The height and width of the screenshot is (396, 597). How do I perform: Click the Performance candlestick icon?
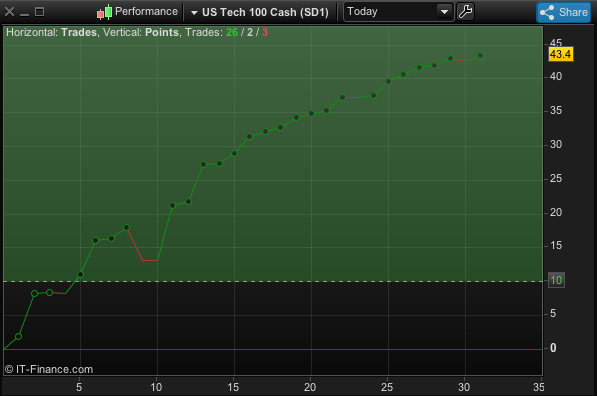click(x=104, y=12)
